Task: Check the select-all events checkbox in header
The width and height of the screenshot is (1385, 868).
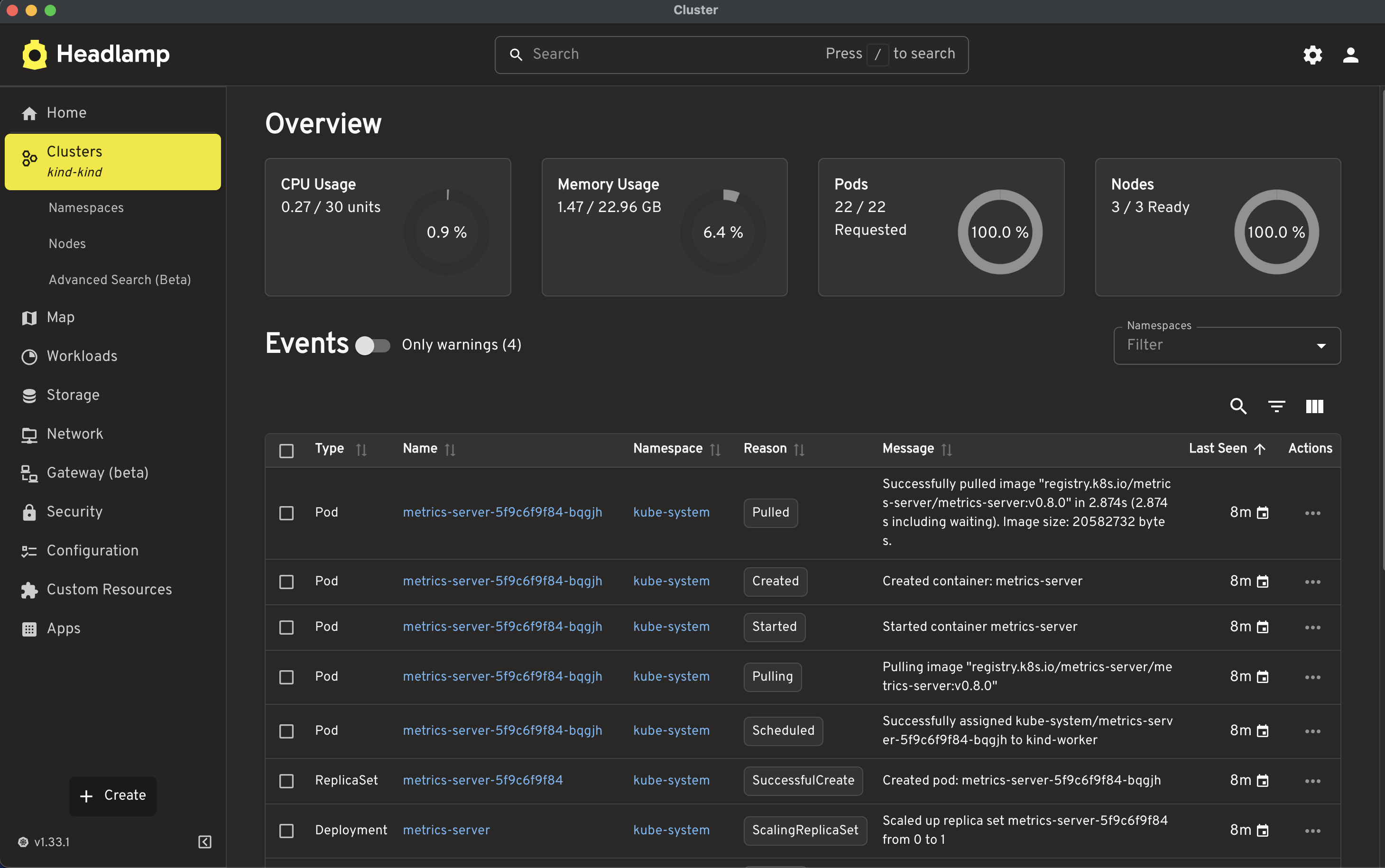Action: [286, 451]
